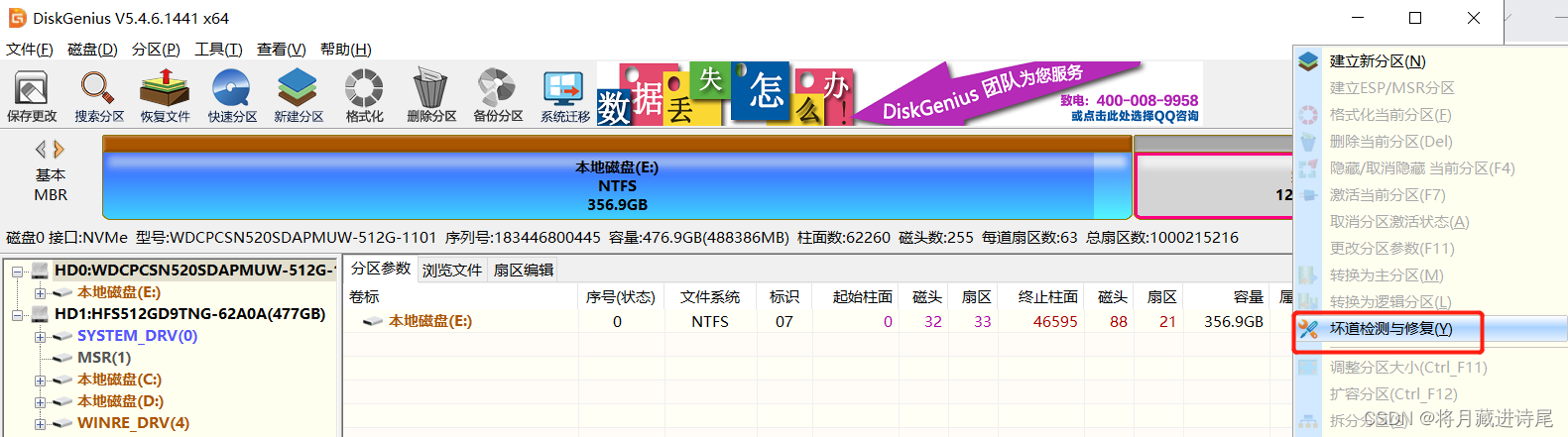Select HD0:WDCPCSN520SDAPMUW-512G in tree
The width and height of the screenshot is (1568, 437).
(x=193, y=270)
